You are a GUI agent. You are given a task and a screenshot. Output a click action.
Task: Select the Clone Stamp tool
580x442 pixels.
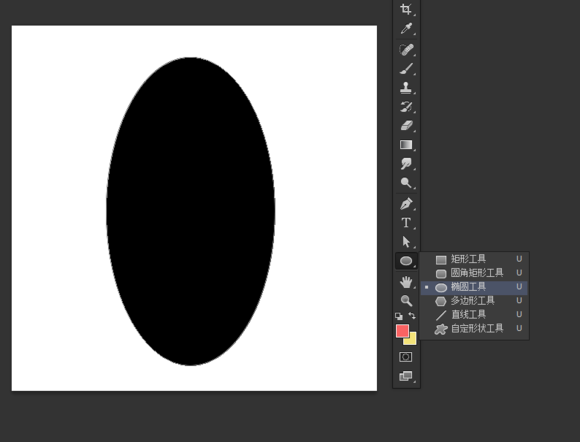pos(406,88)
